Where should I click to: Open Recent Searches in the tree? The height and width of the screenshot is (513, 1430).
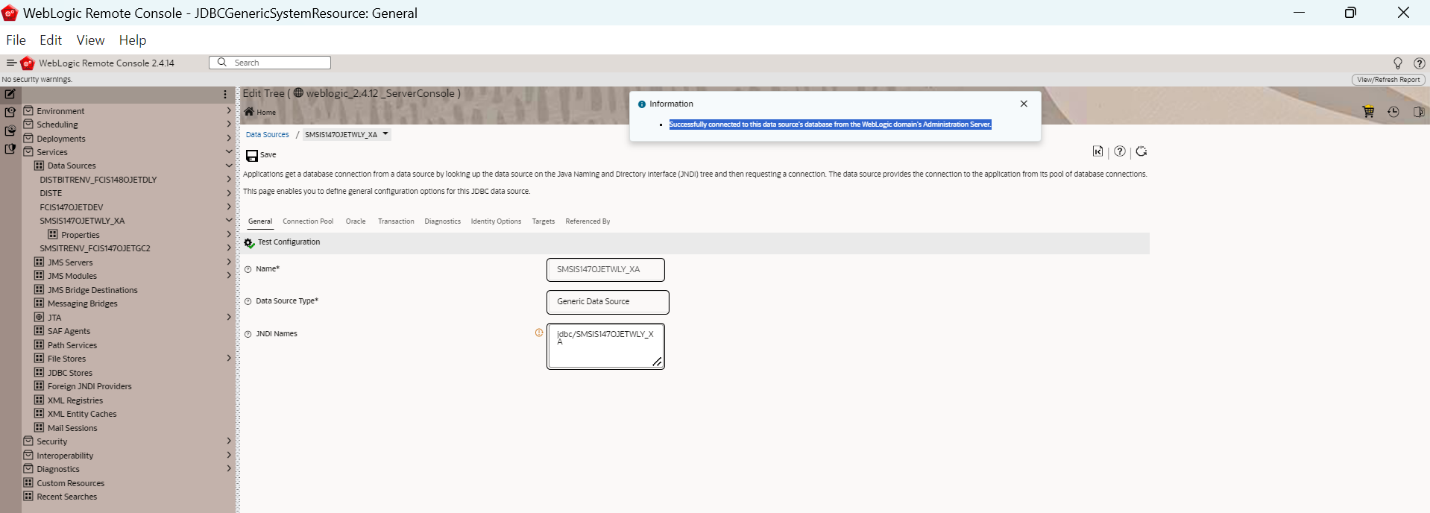[67, 497]
